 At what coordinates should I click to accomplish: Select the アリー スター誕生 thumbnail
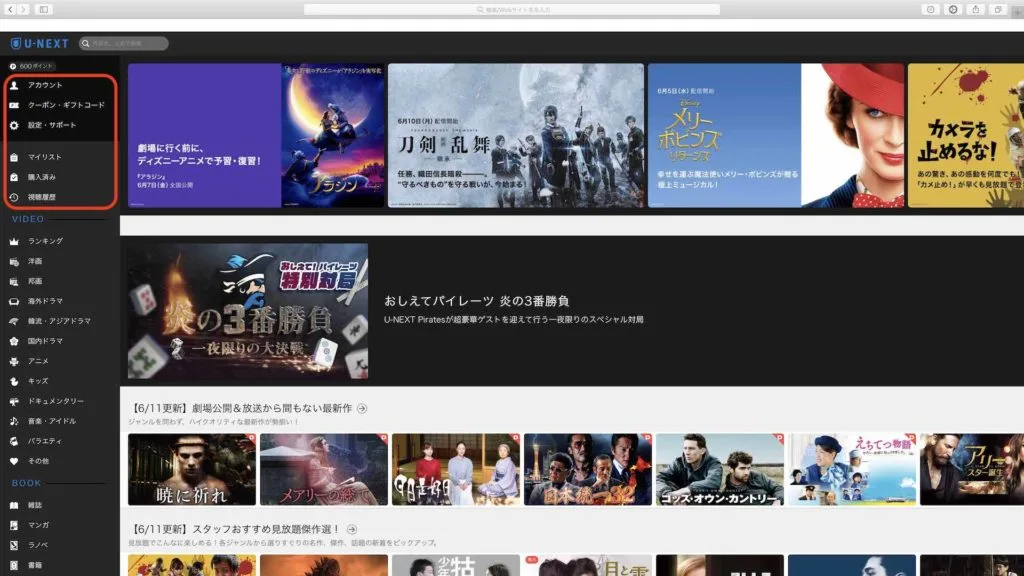972,470
